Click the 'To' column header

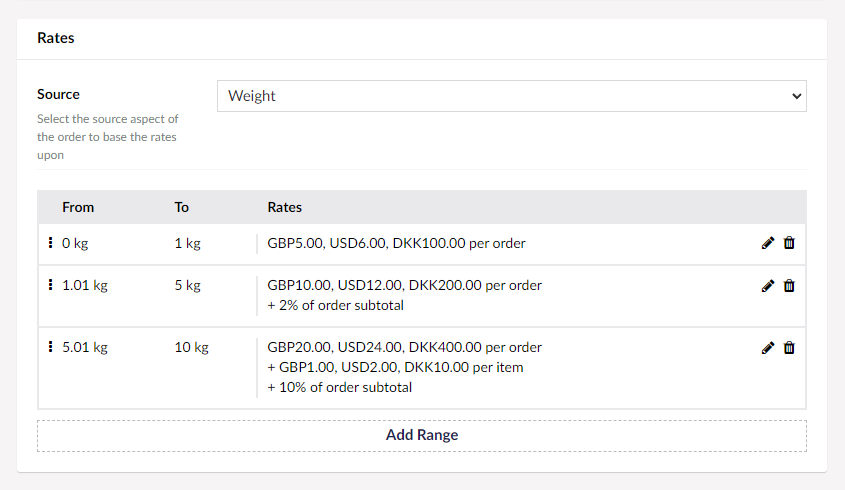(182, 207)
